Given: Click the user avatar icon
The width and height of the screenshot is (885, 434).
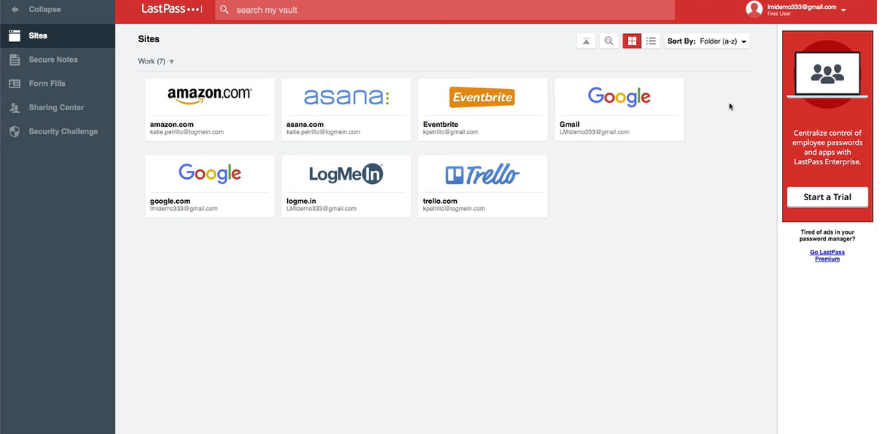Looking at the screenshot, I should point(754,9).
